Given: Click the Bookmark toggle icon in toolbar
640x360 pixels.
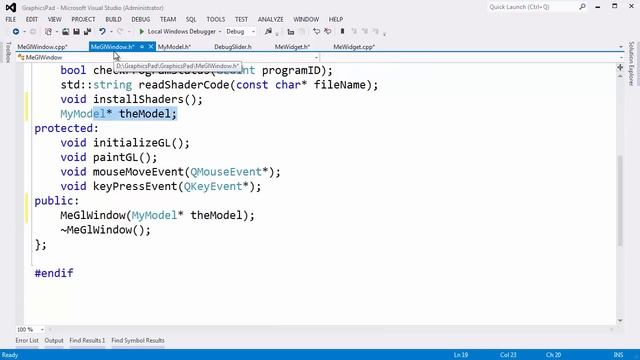Looking at the screenshot, I should tap(342, 31).
